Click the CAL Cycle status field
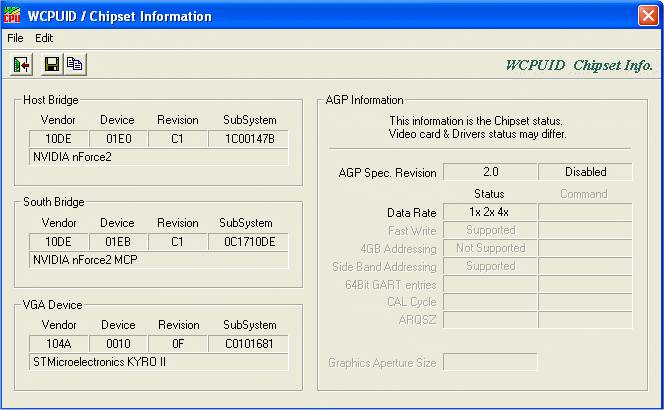The image size is (664, 410). pos(490,302)
